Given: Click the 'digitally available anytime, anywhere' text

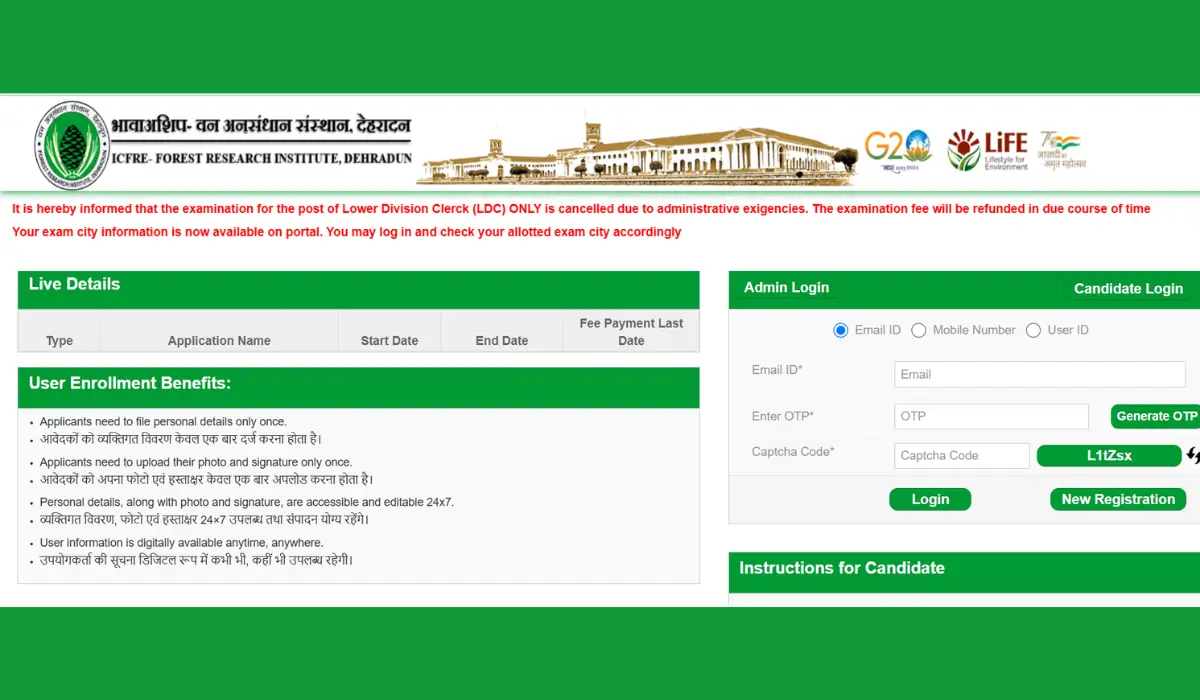Looking at the screenshot, I should tap(181, 542).
